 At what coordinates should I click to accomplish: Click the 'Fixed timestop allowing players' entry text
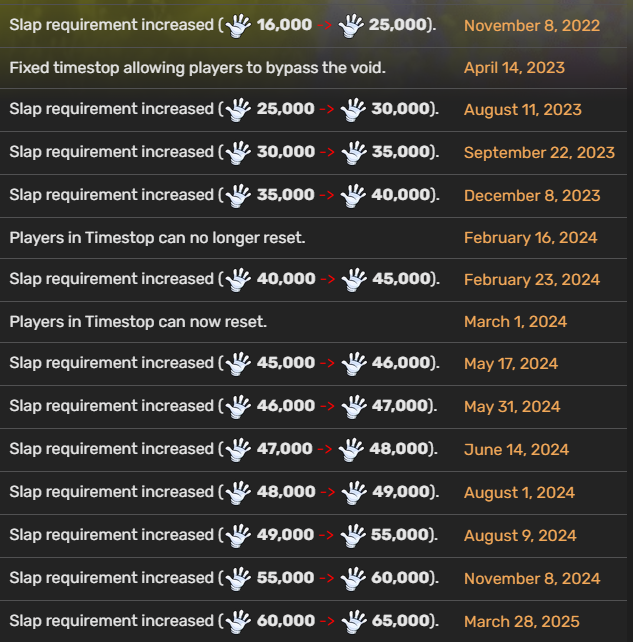point(197,68)
